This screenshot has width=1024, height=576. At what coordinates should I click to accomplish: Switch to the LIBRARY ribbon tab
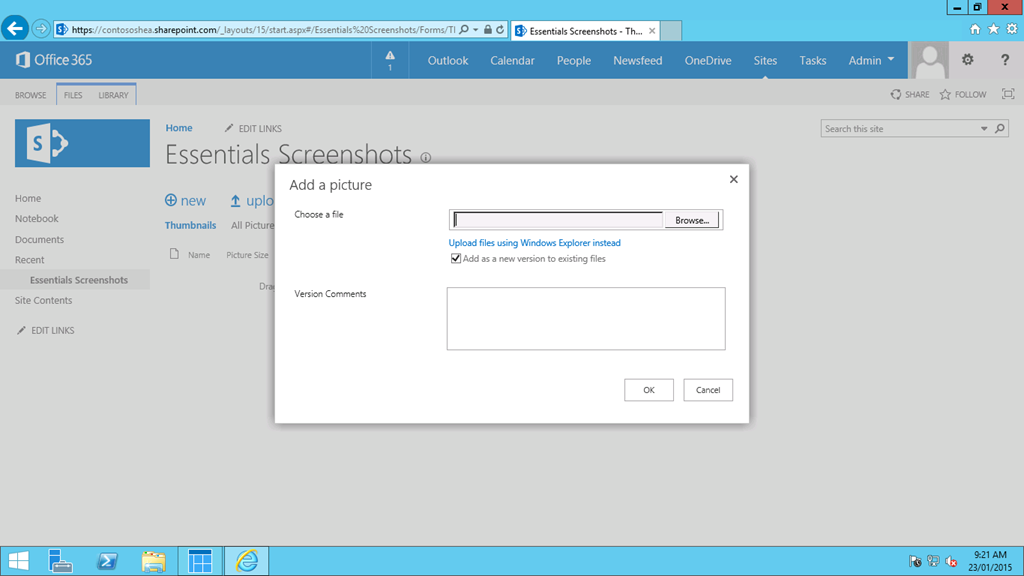pyautogui.click(x=113, y=95)
